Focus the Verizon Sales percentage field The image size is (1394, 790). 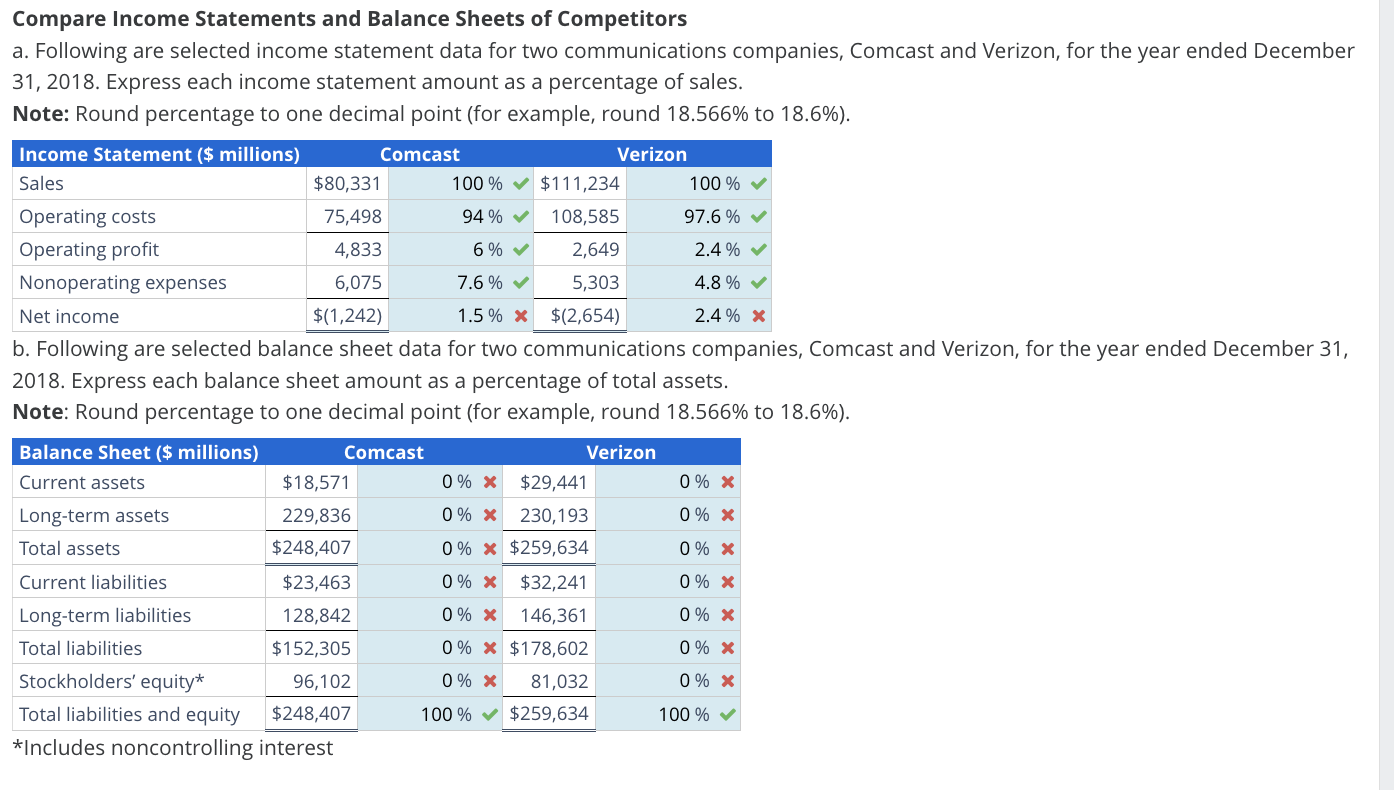tap(699, 184)
